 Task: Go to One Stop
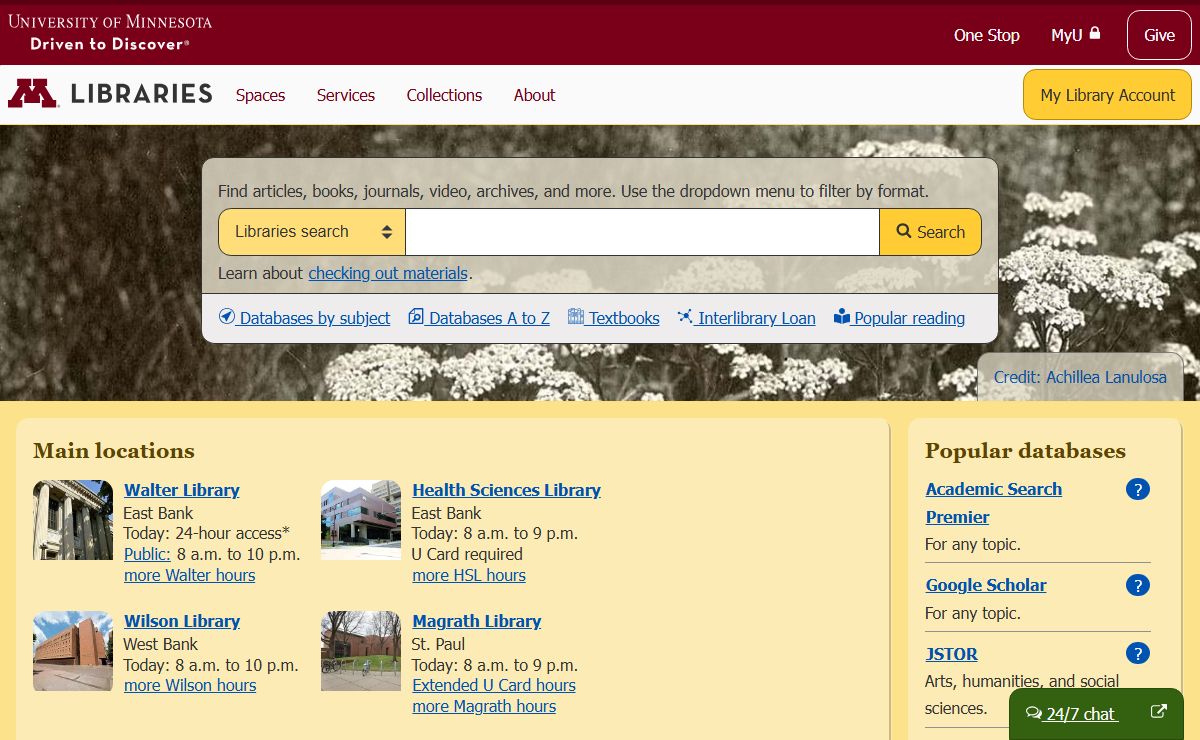click(987, 35)
